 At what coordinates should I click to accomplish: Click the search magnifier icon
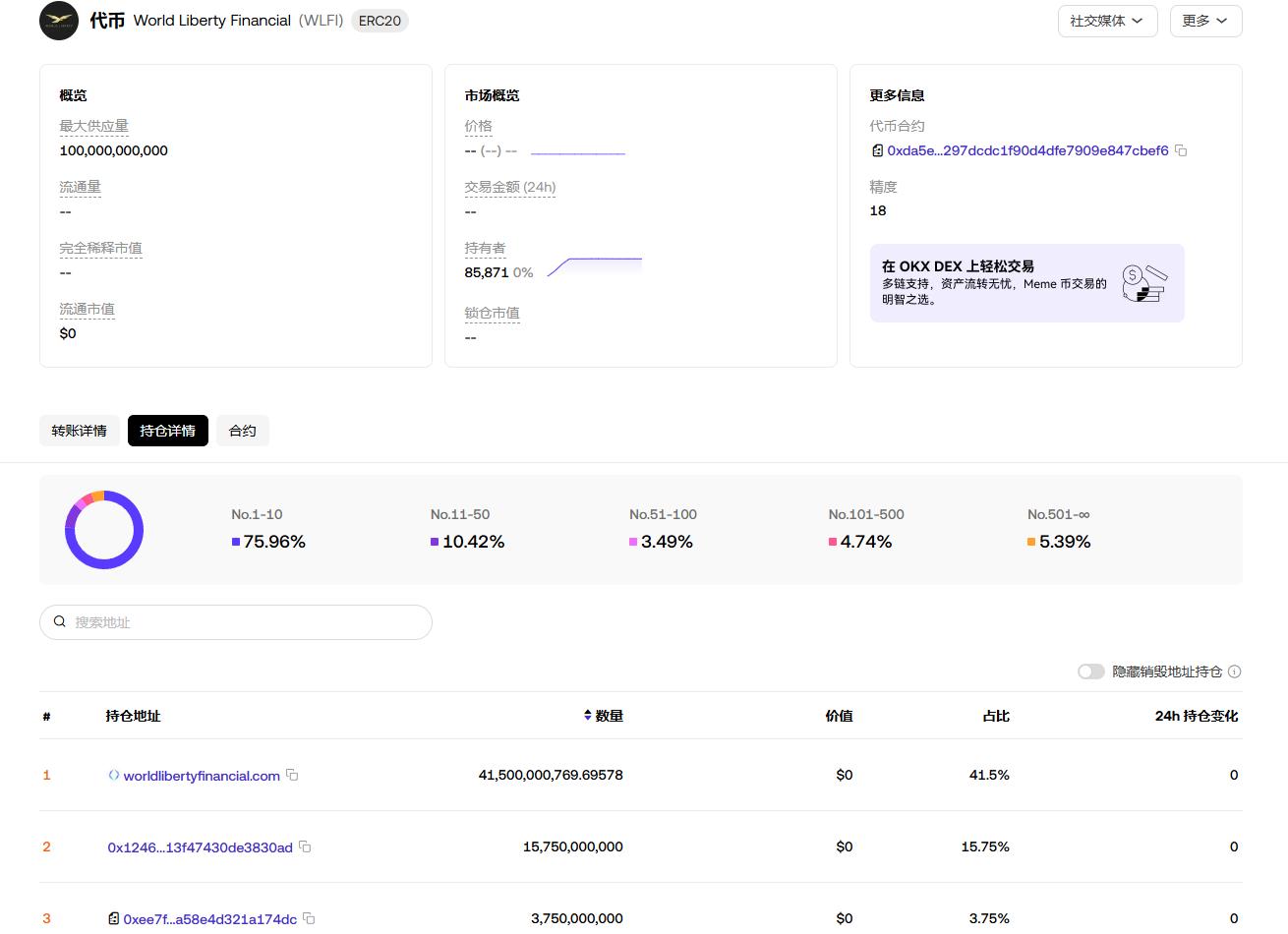coord(60,621)
